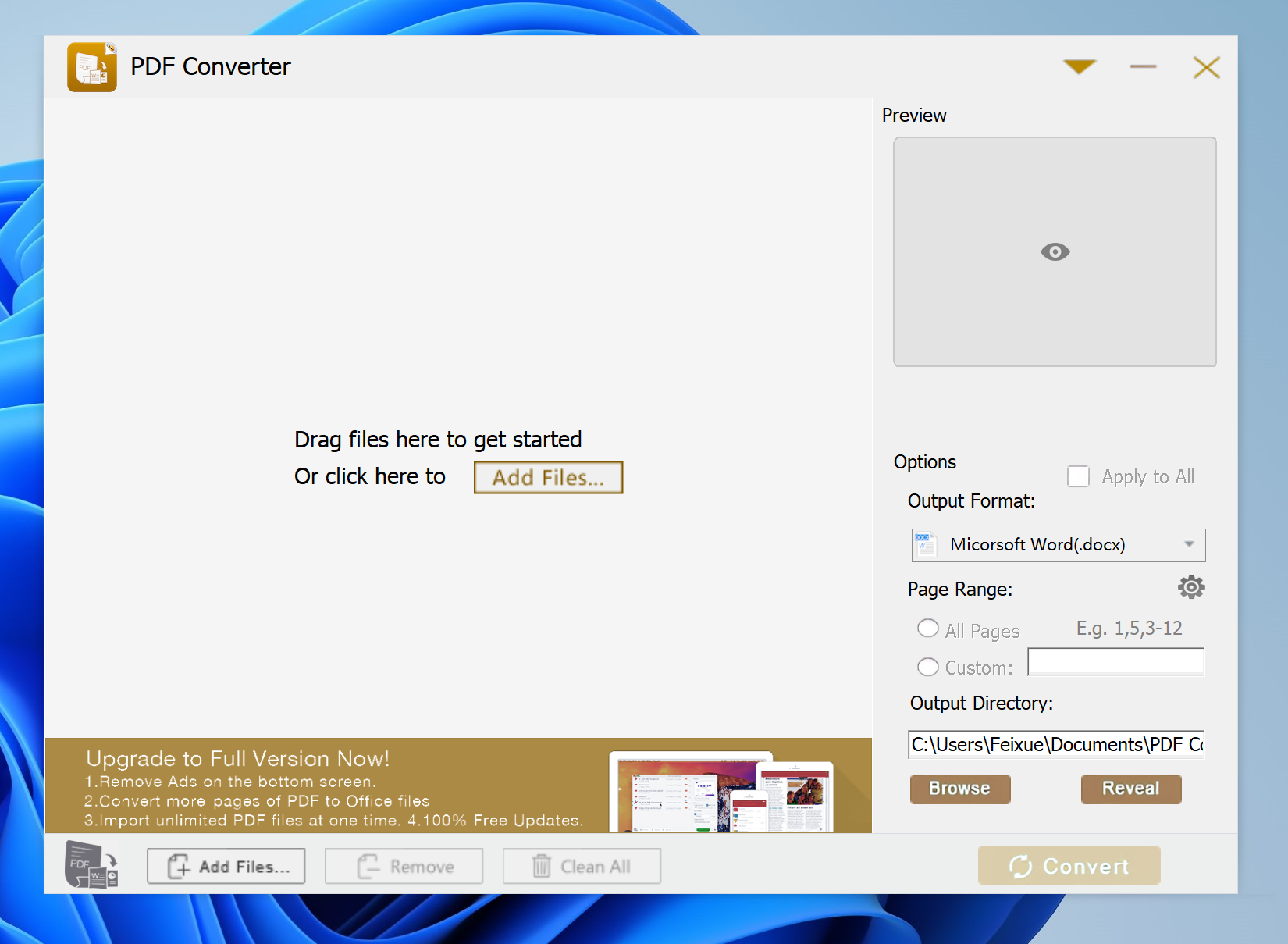
Task: Click the 'Drag files here to get started' text
Action: click(x=438, y=440)
